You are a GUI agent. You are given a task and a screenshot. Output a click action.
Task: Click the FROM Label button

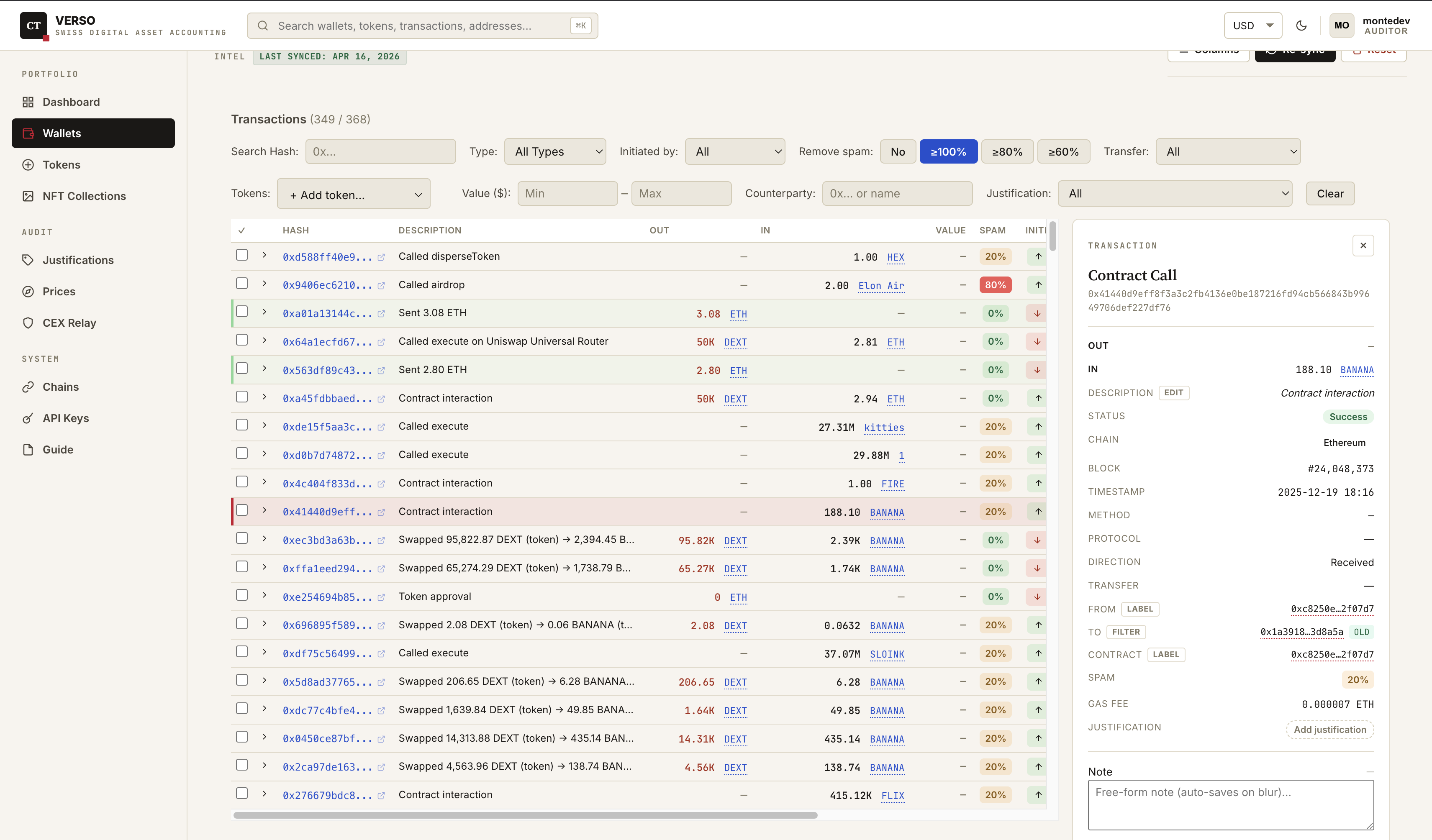click(1140, 610)
